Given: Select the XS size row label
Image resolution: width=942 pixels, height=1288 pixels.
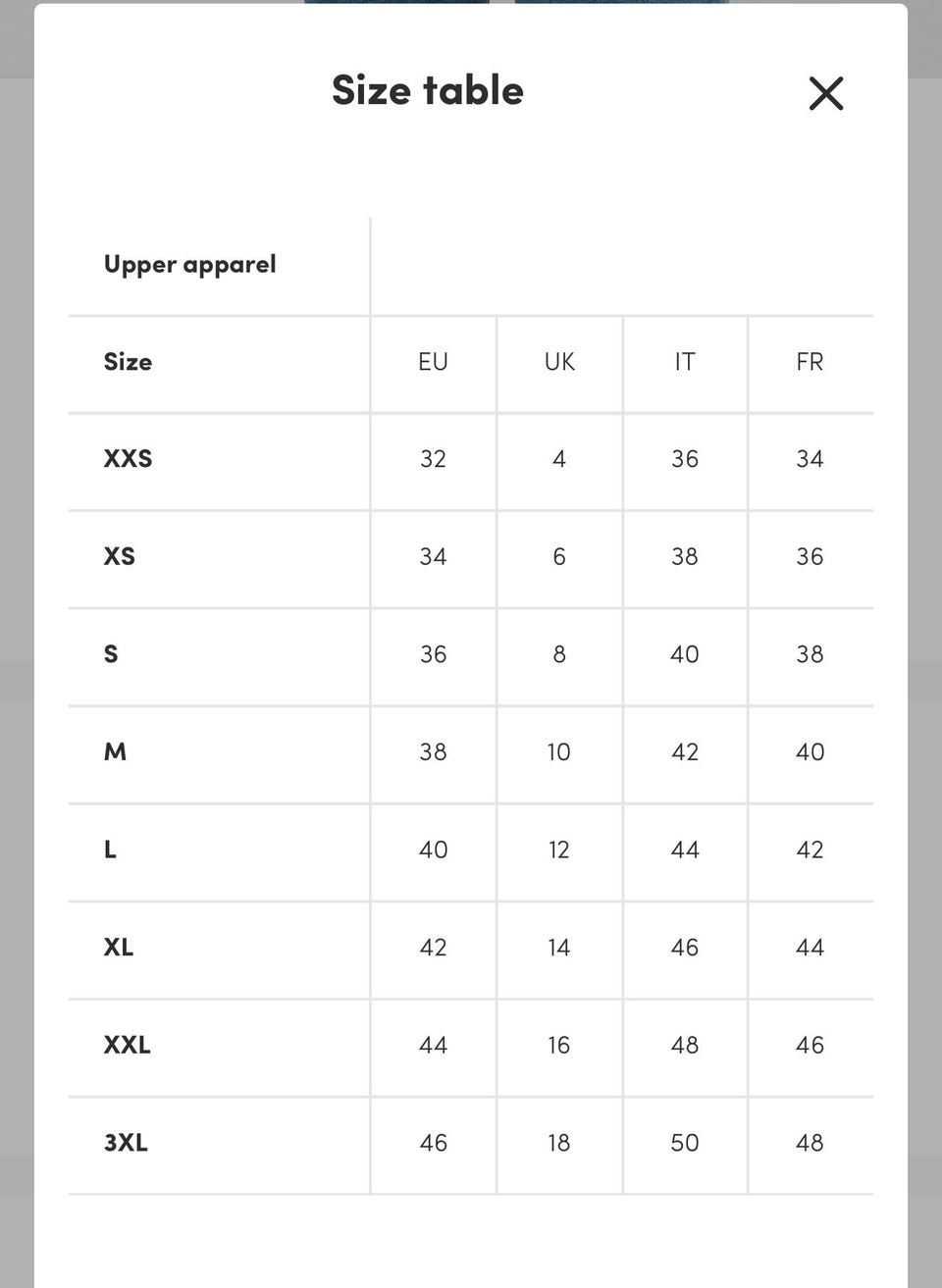Looking at the screenshot, I should [x=120, y=556].
